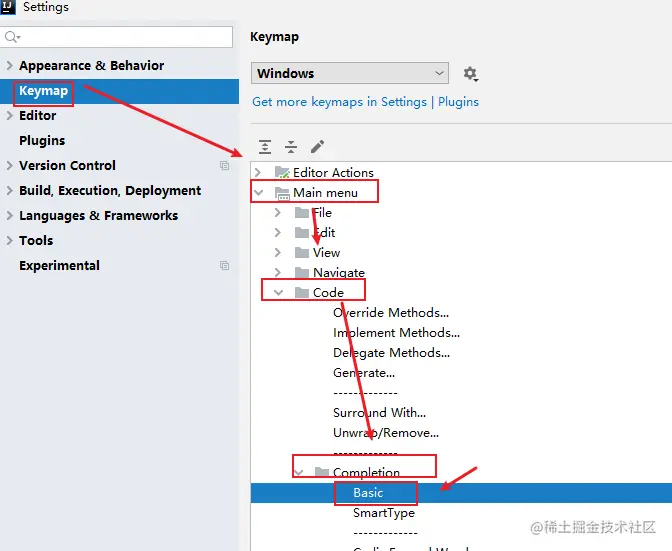
Task: Click the Main menu folder icon
Action: [282, 193]
